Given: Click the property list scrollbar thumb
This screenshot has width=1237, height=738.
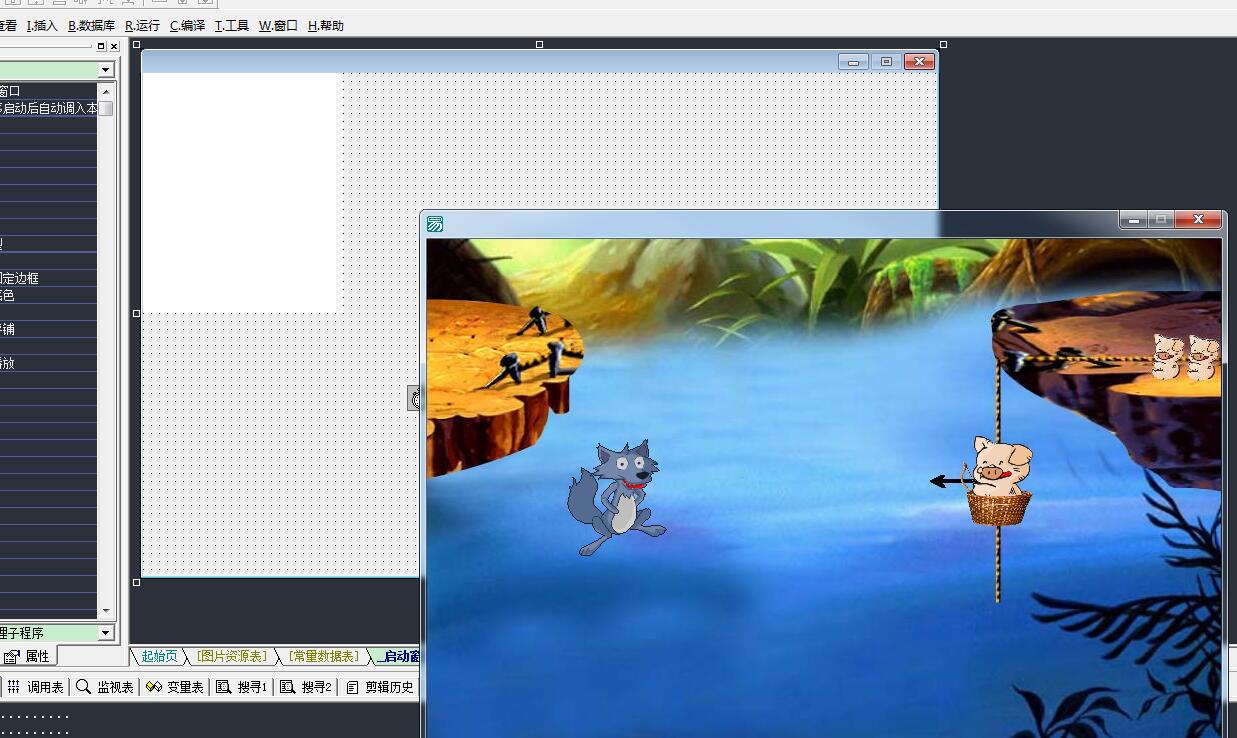Looking at the screenshot, I should pyautogui.click(x=106, y=108).
